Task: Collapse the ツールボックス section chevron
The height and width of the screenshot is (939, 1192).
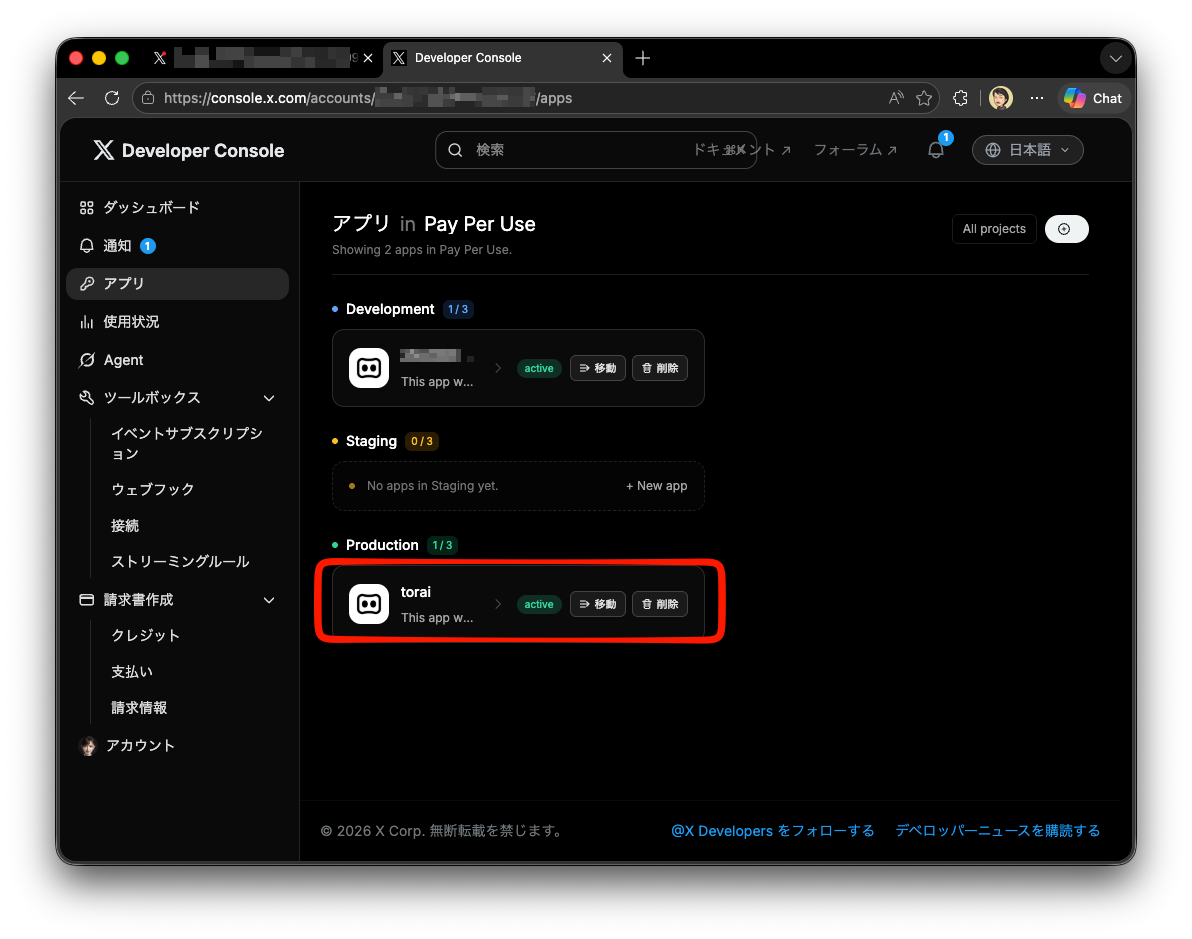Action: [x=269, y=398]
